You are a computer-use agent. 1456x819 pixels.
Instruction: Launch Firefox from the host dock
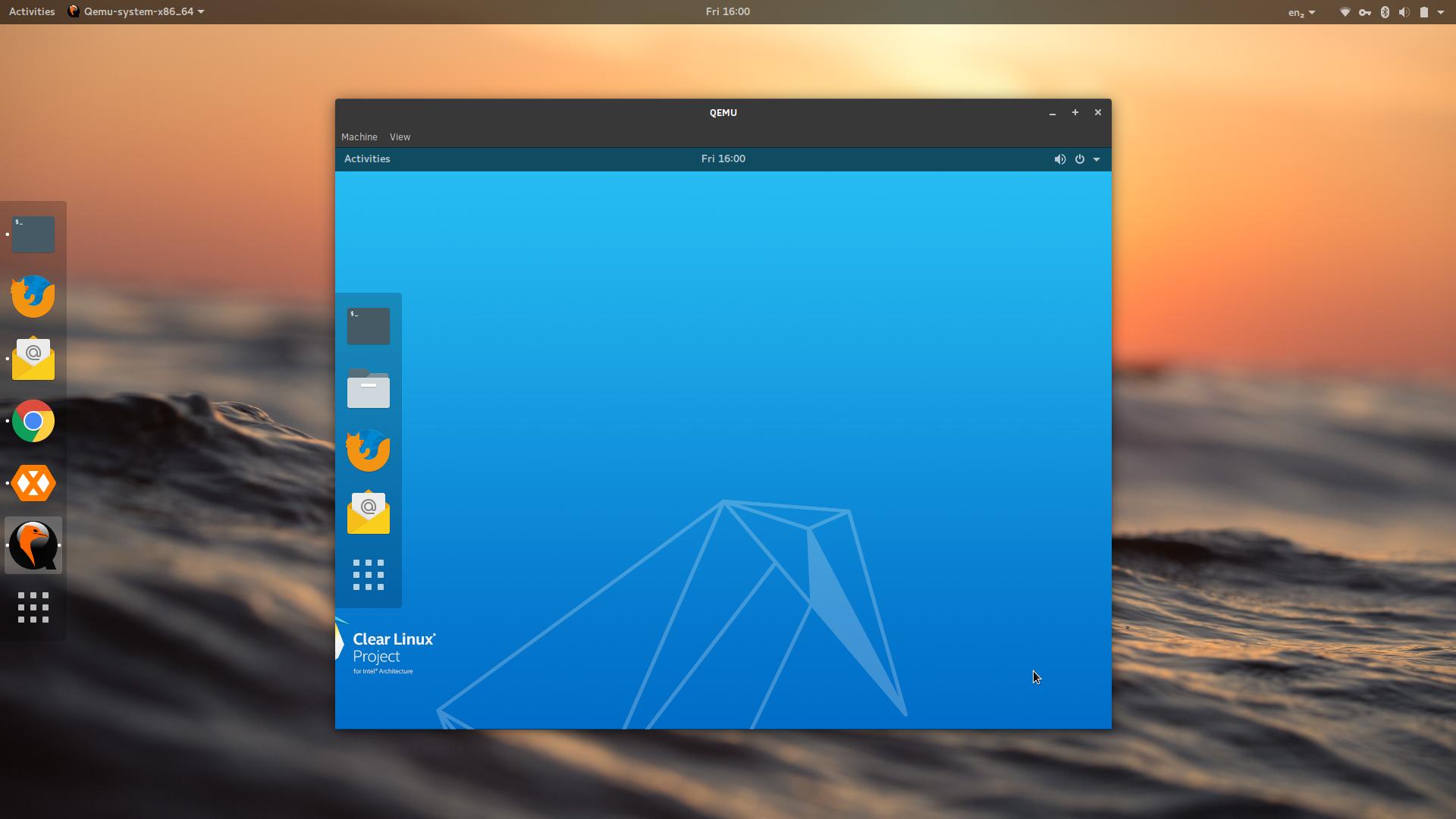(x=33, y=297)
